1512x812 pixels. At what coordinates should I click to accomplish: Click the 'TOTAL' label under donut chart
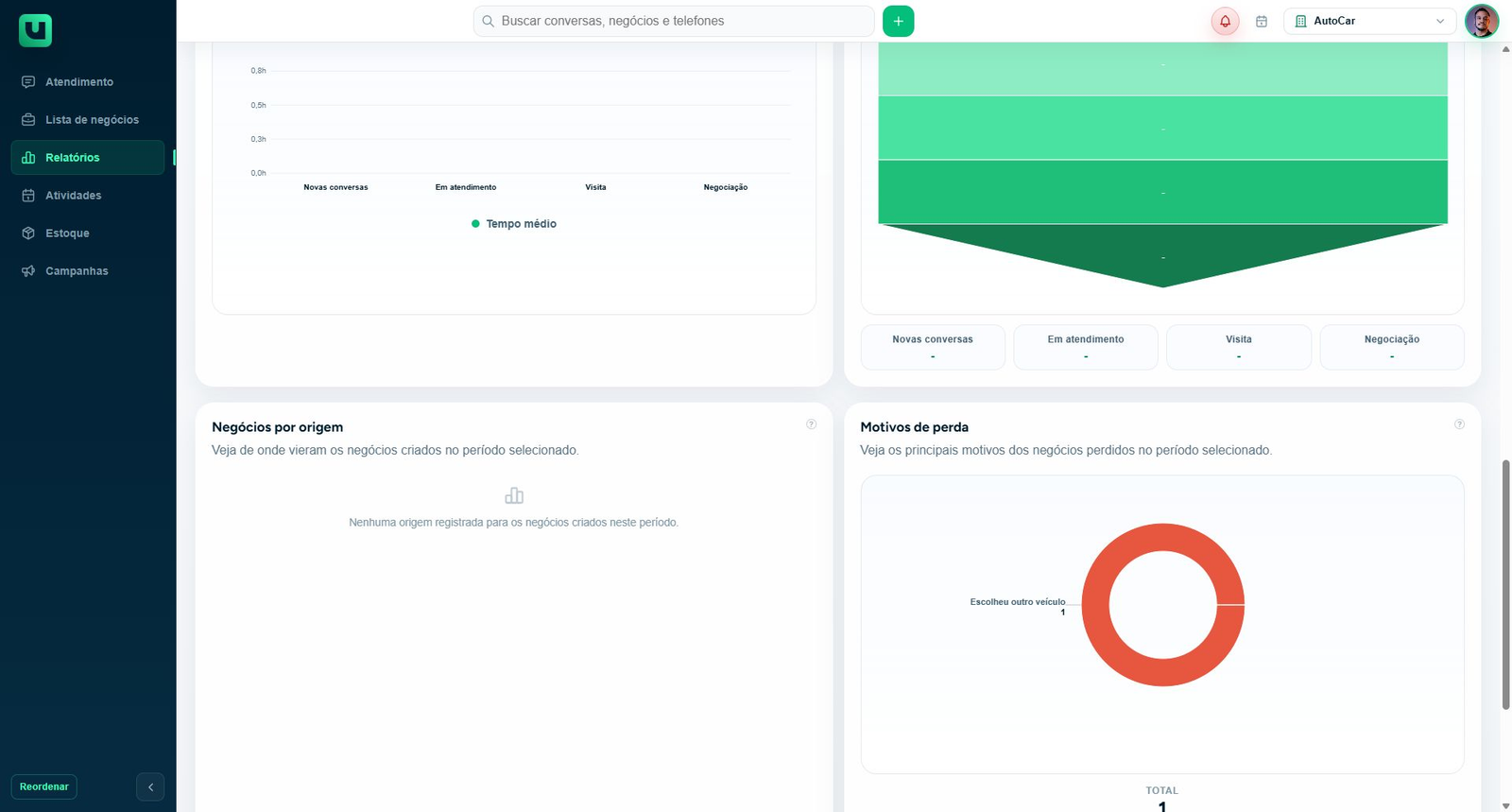pyautogui.click(x=1162, y=790)
